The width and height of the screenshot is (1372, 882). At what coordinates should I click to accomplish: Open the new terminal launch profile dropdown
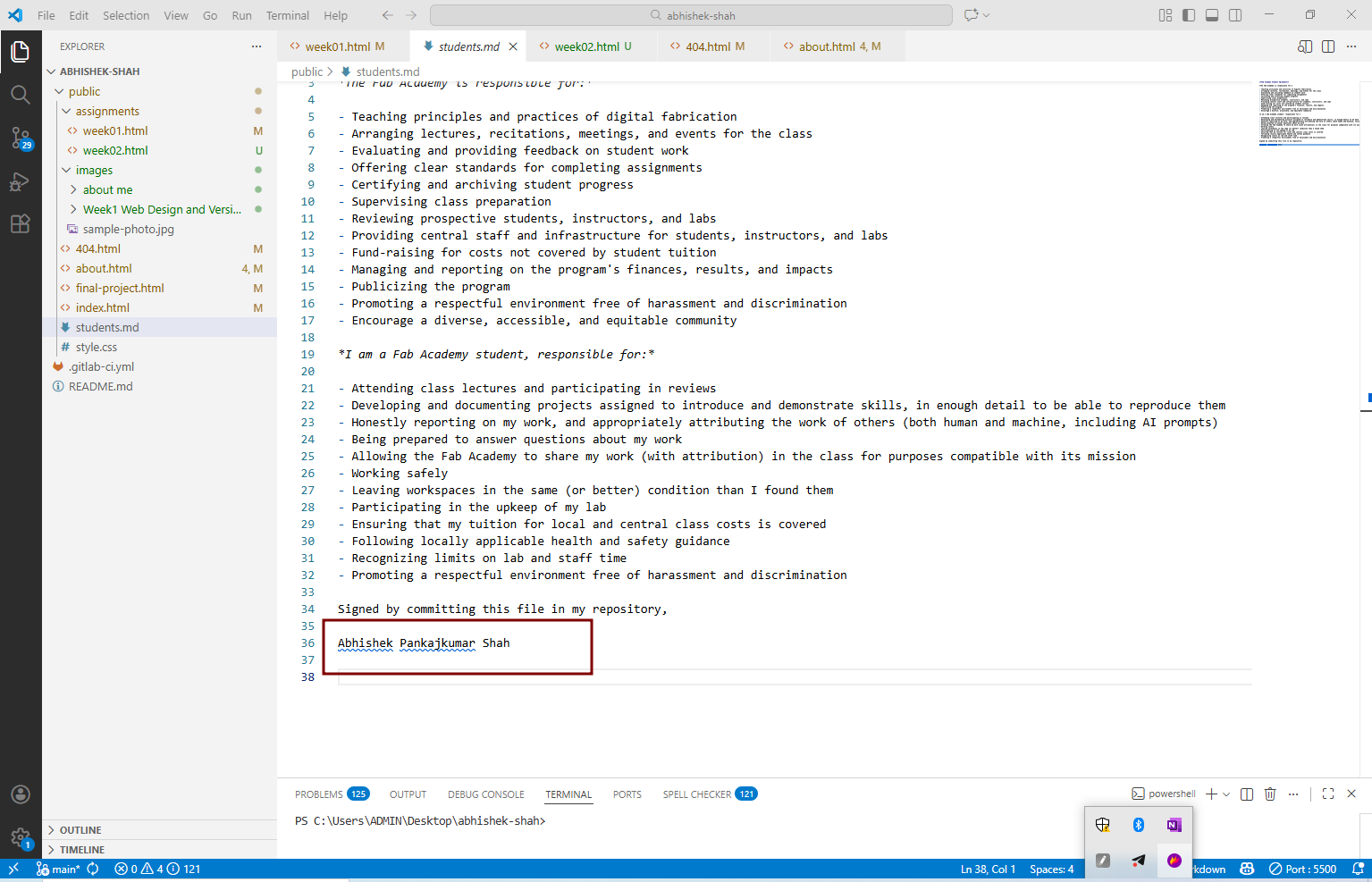coord(1226,794)
